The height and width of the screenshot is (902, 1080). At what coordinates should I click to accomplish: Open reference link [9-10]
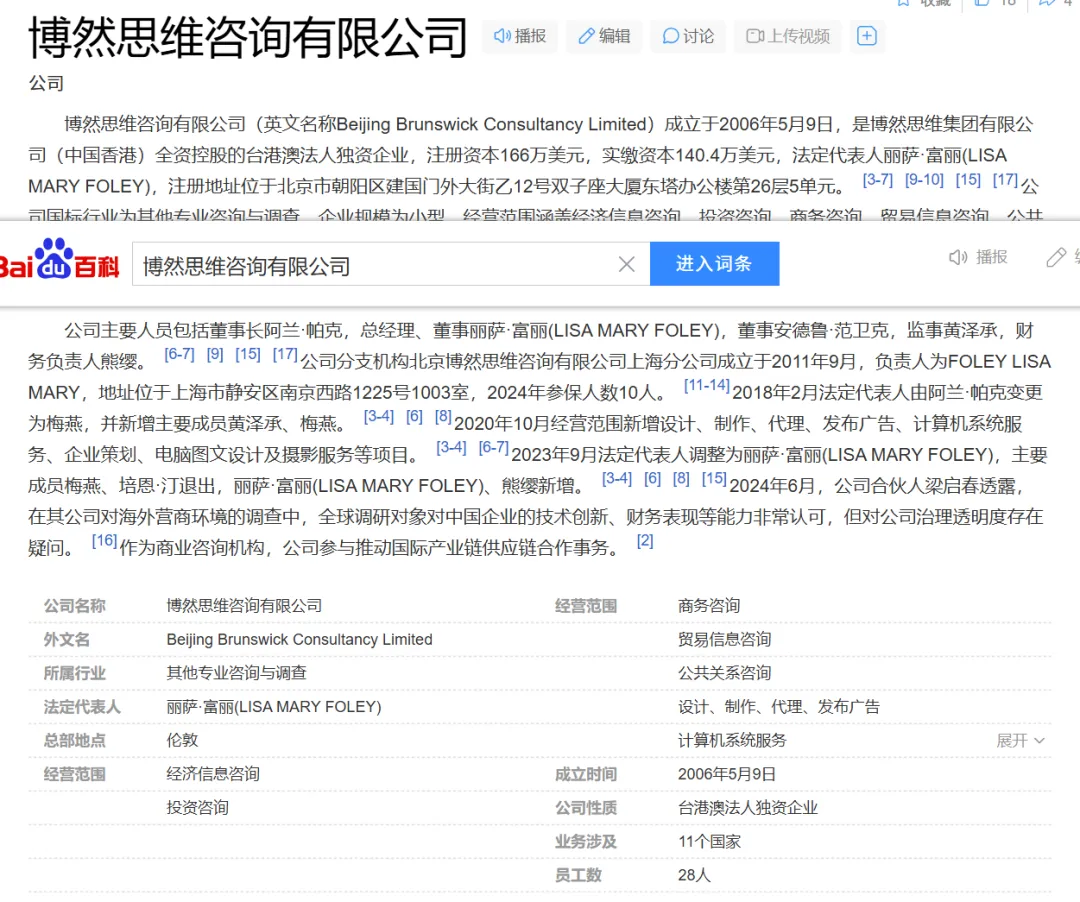[x=924, y=180]
